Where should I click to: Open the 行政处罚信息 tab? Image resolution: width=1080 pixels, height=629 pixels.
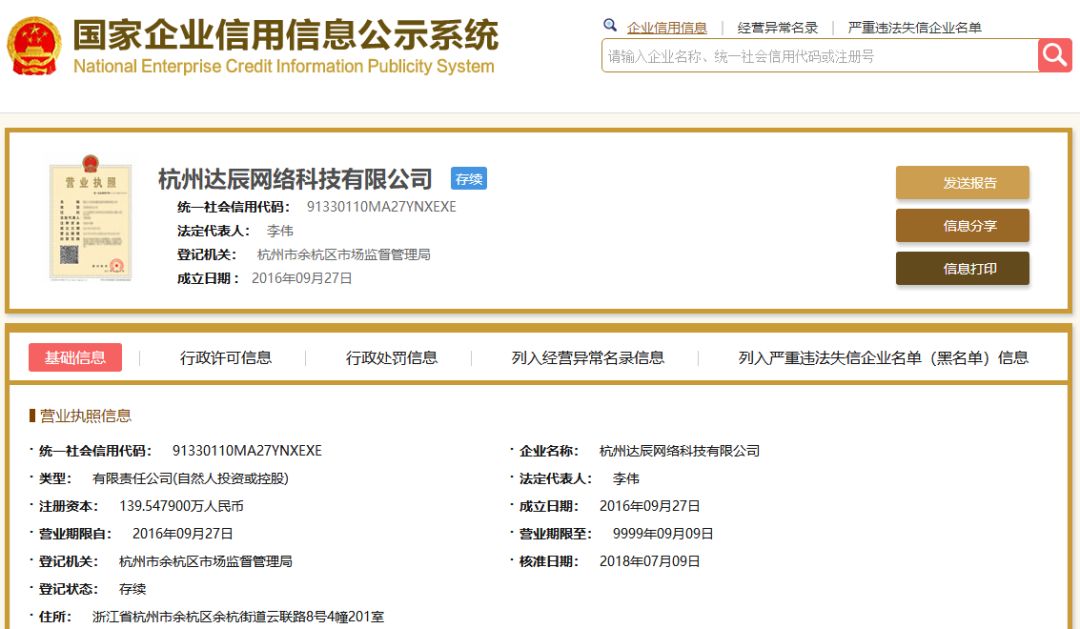[x=390, y=356]
